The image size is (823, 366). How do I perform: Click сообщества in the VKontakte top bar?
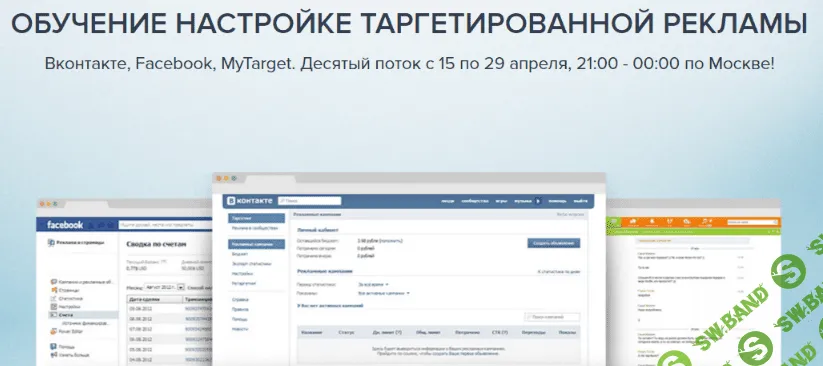[475, 201]
